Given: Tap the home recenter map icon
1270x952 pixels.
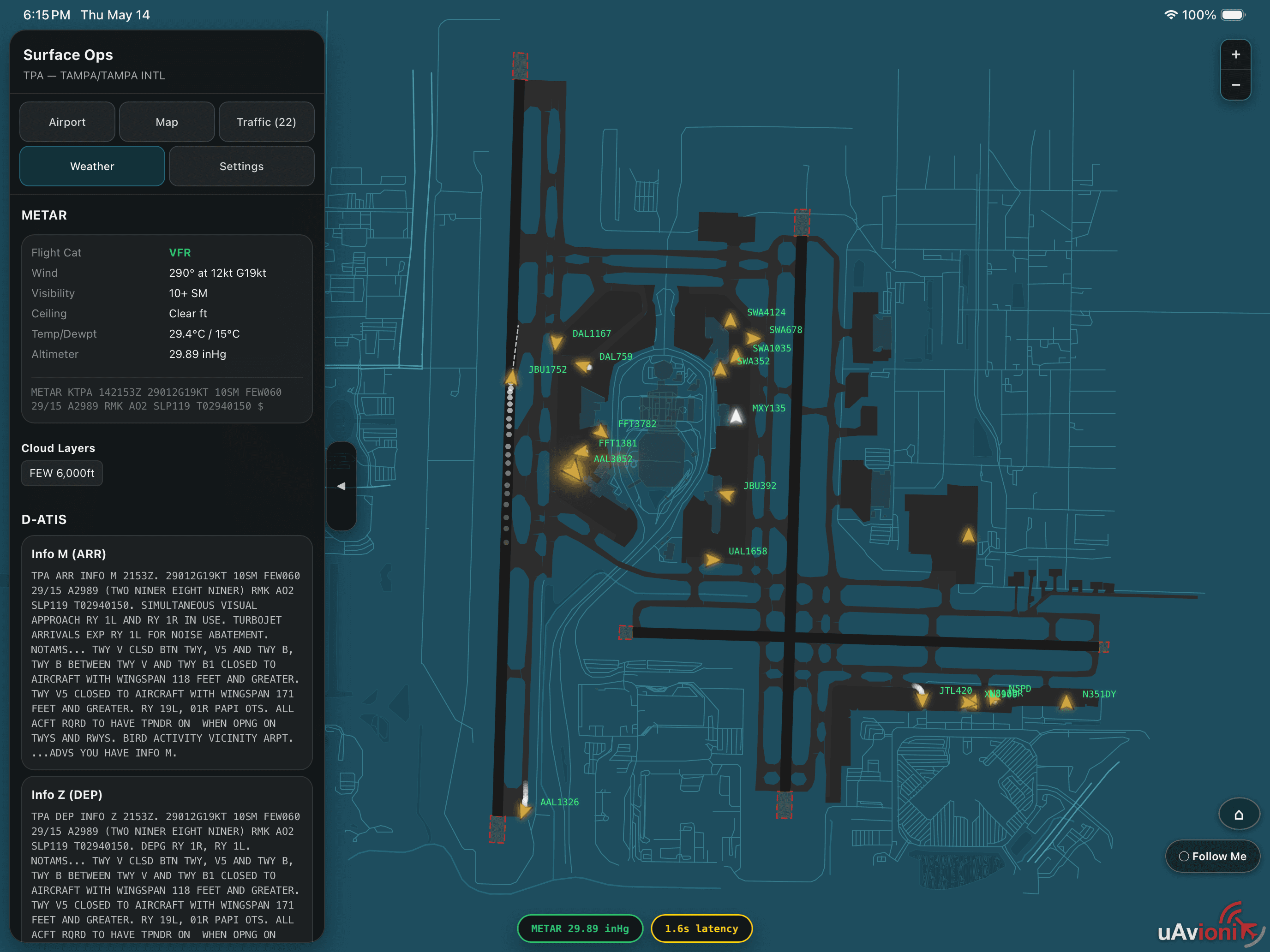Looking at the screenshot, I should click(1239, 814).
